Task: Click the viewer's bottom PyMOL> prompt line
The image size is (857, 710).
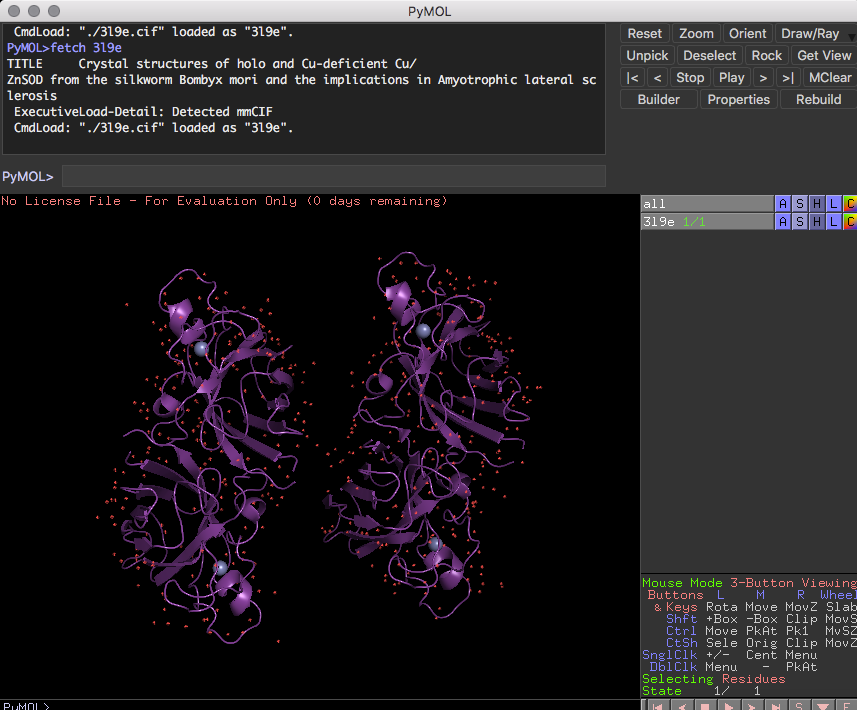Action: (x=26, y=706)
